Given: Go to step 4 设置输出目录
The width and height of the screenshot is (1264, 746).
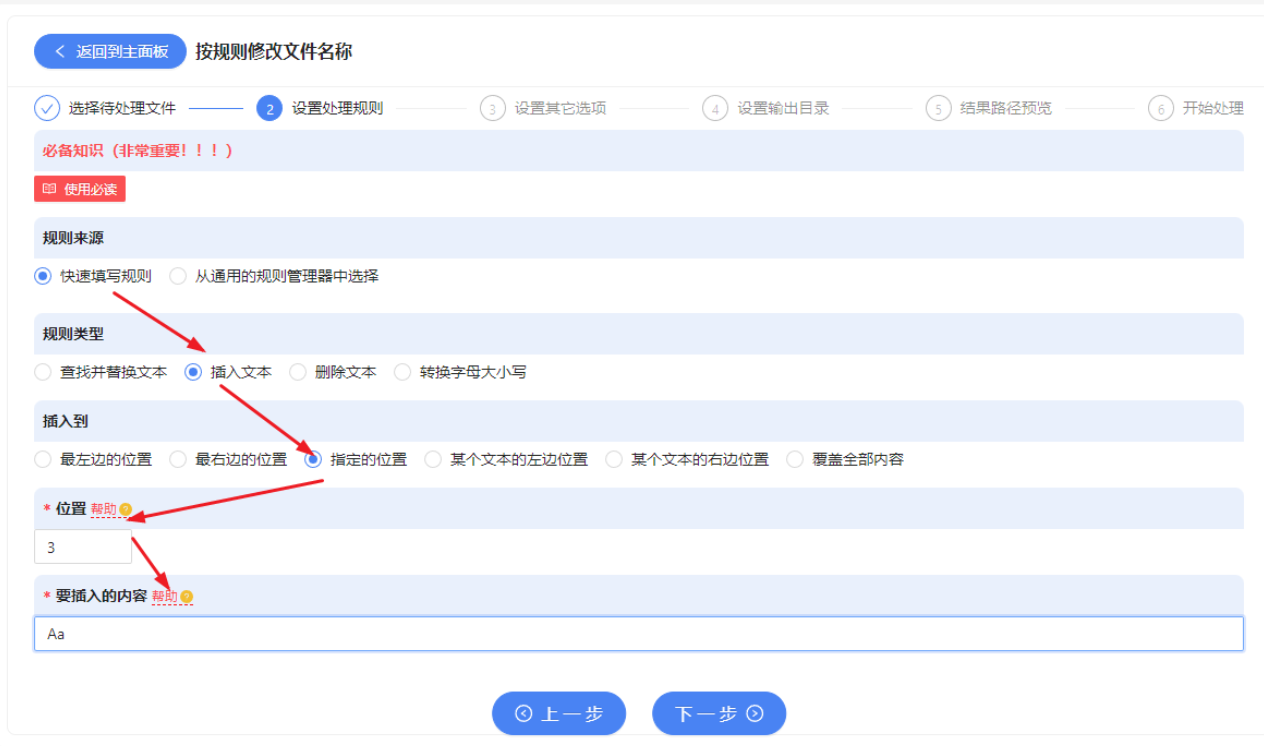Looking at the screenshot, I should pyautogui.click(x=765, y=108).
